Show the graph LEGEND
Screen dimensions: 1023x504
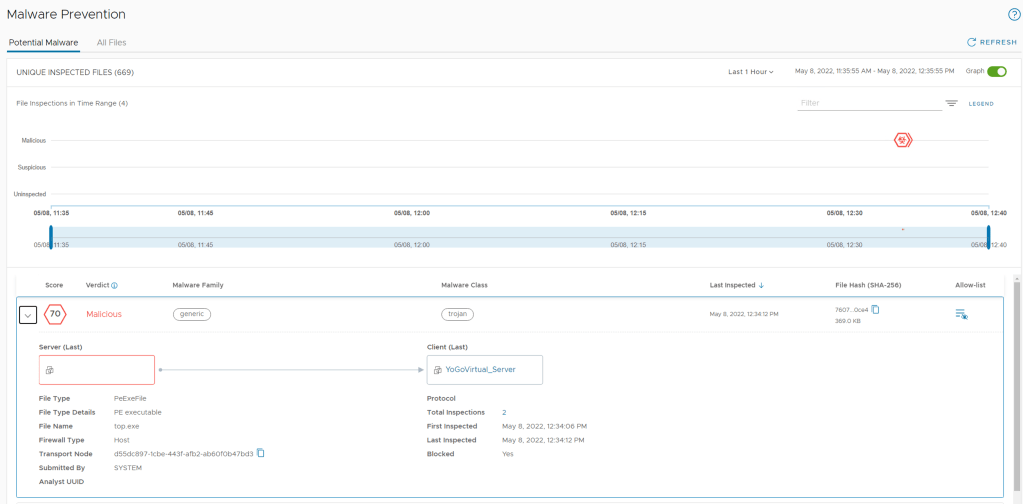pyautogui.click(x=980, y=104)
